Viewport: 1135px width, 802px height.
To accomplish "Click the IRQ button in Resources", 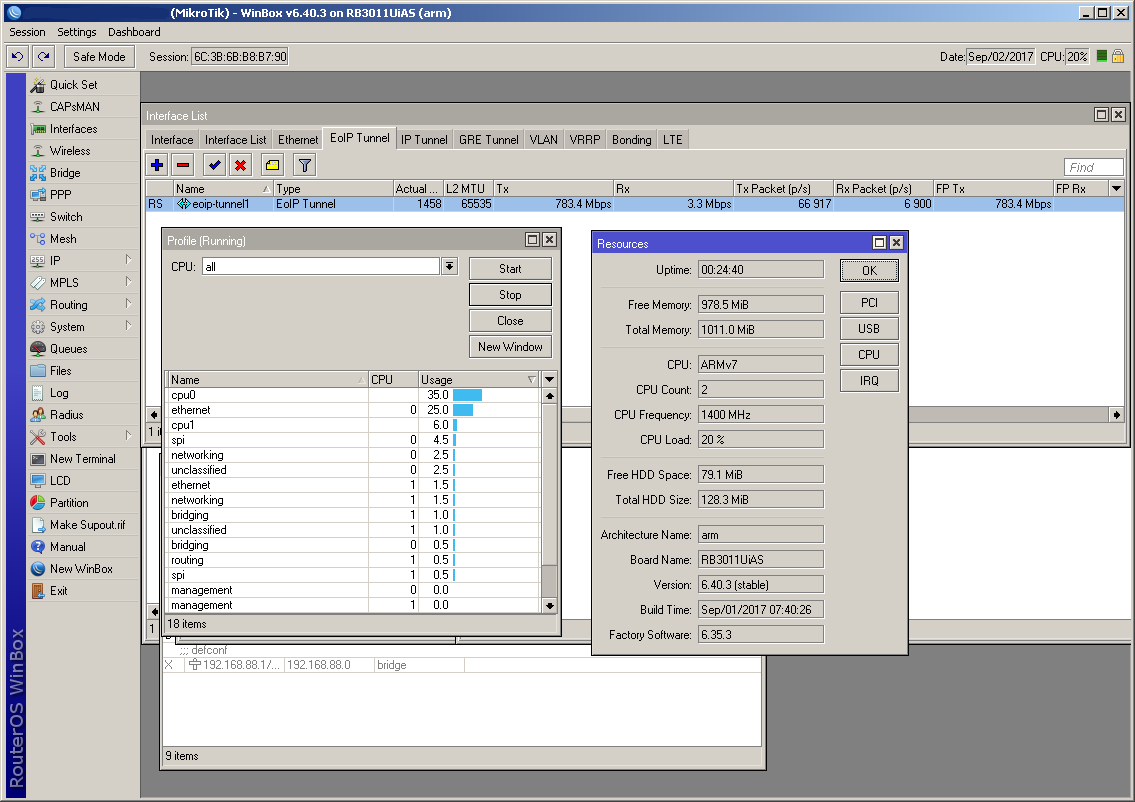I will pos(868,381).
